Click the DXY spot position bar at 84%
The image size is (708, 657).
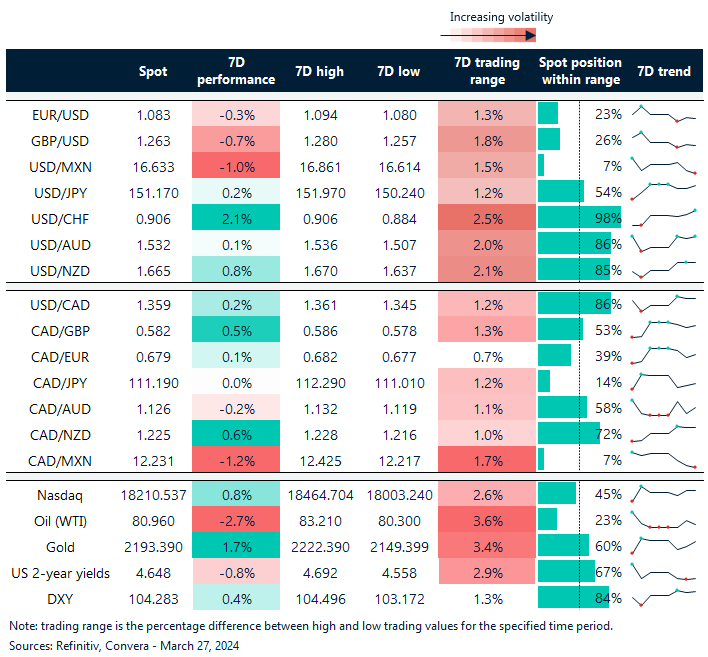[574, 597]
